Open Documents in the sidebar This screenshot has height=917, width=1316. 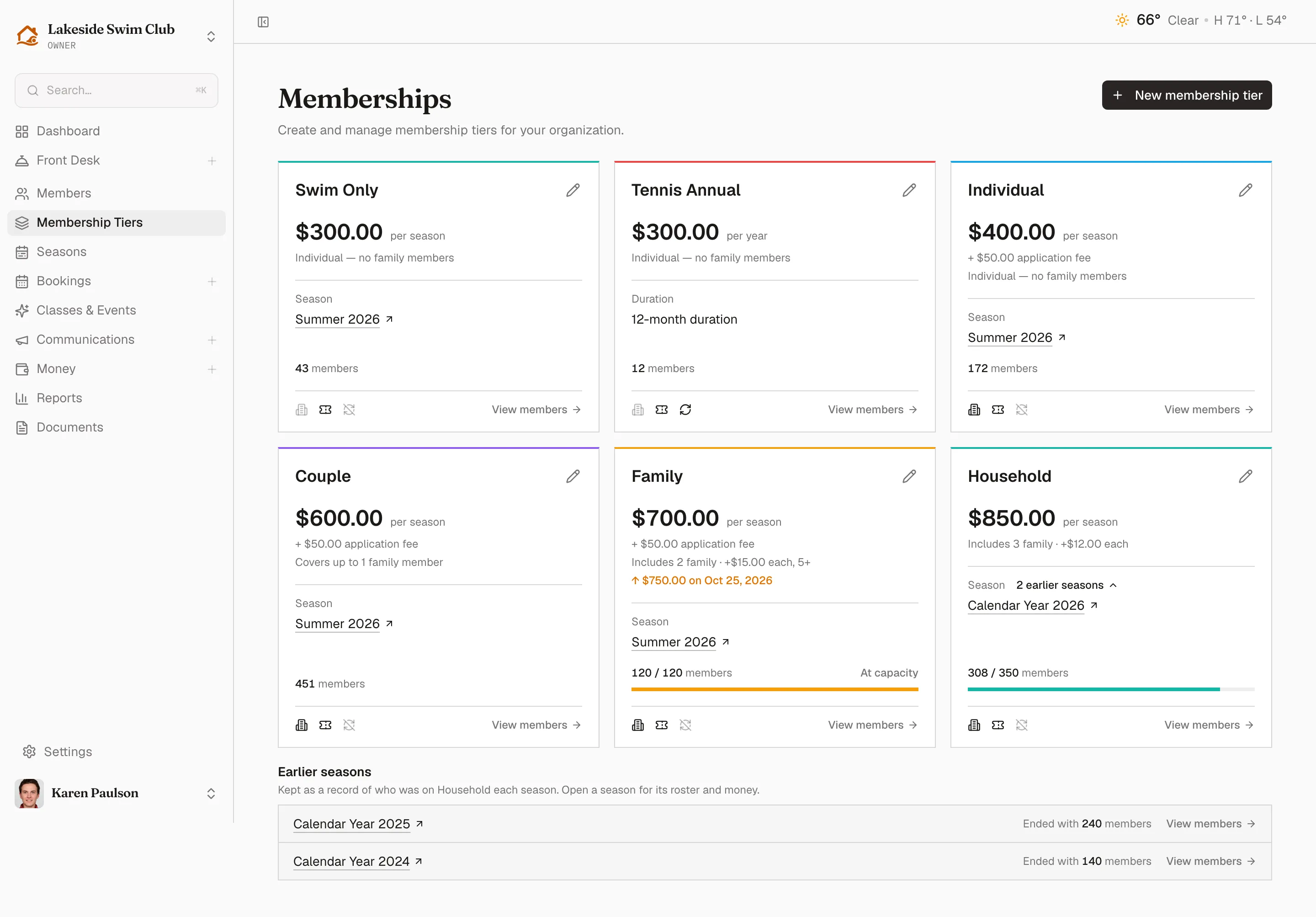tap(117, 427)
